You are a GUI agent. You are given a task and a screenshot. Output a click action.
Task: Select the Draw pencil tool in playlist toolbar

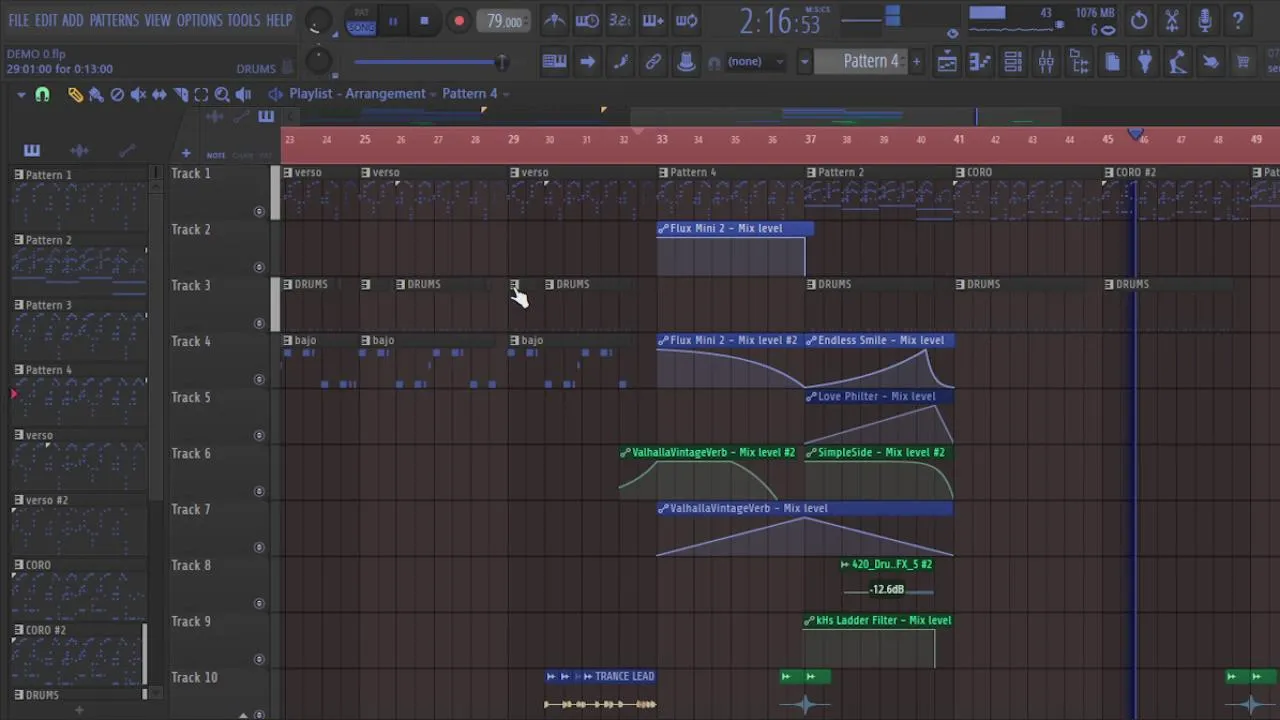pyautogui.click(x=75, y=94)
